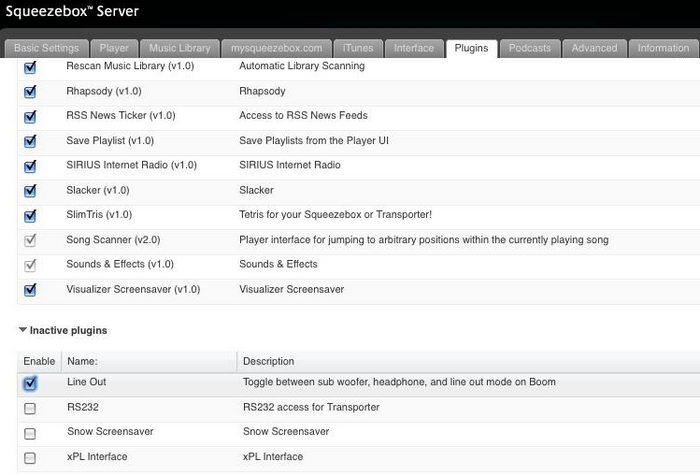
Task: Enable the RS232 plugin
Action: click(30, 408)
